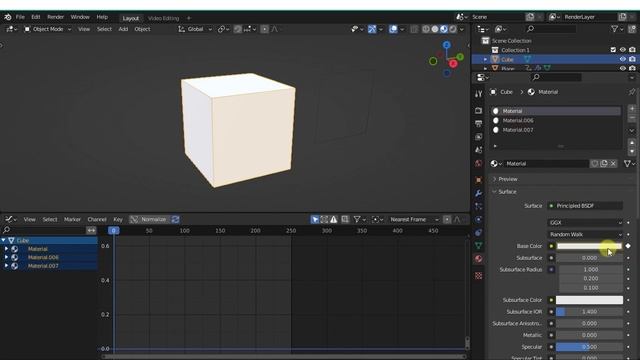
Task: Toggle the snap magnet icon in the viewport
Action: pyautogui.click(x=238, y=29)
